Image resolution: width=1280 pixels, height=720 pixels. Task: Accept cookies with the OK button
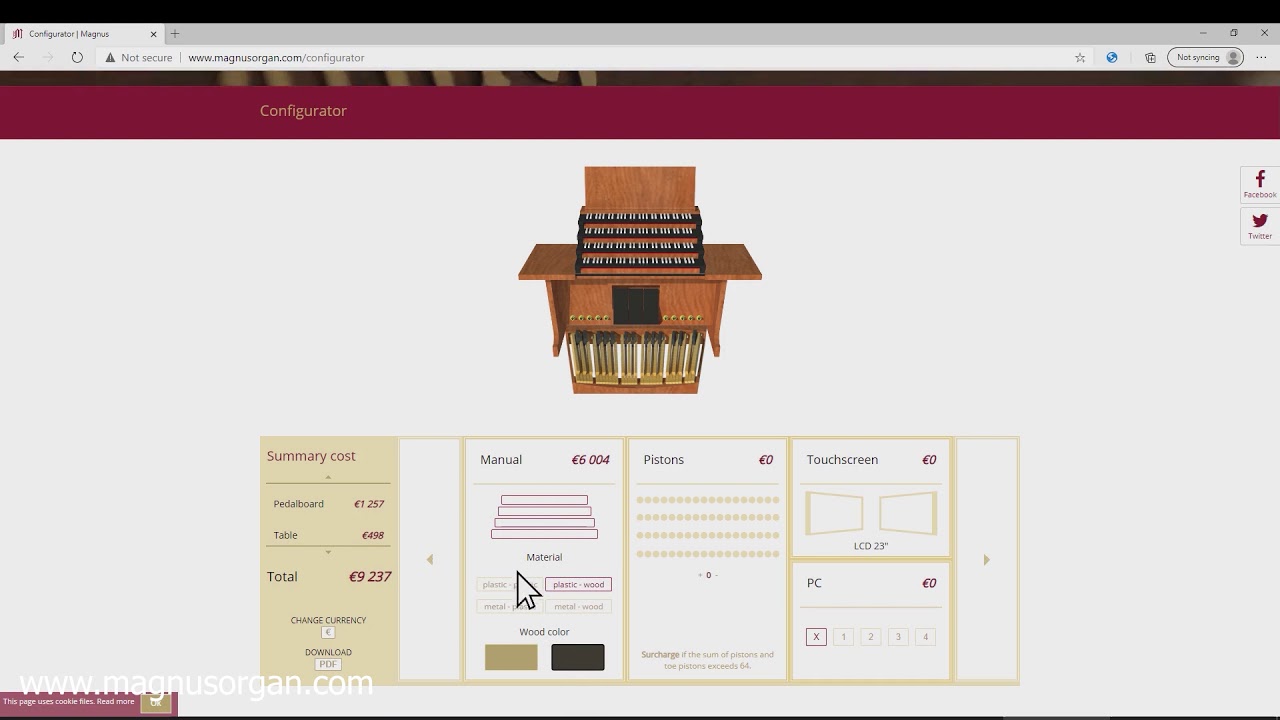(155, 702)
